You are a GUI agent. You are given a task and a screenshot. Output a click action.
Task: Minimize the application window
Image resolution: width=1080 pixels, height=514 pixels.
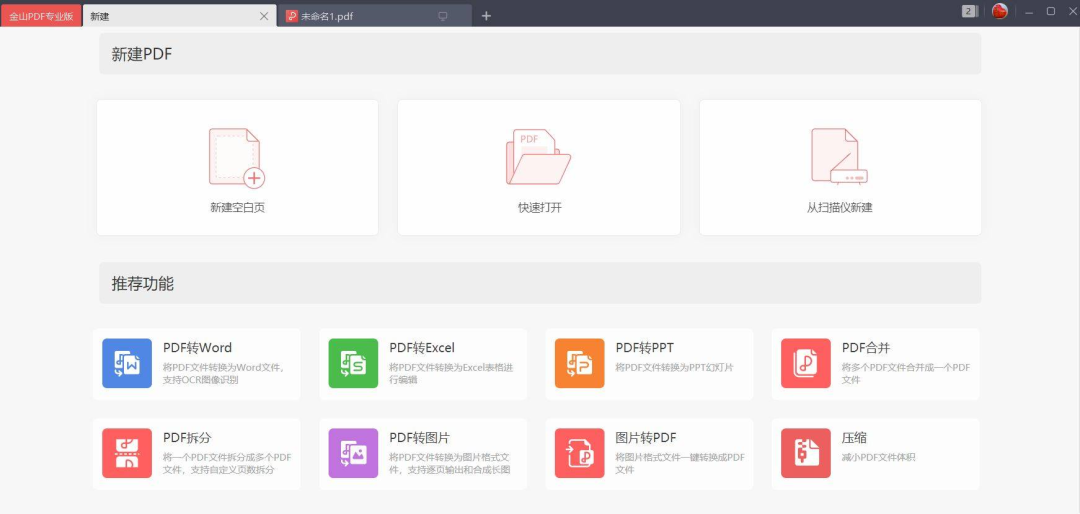[x=1029, y=12]
